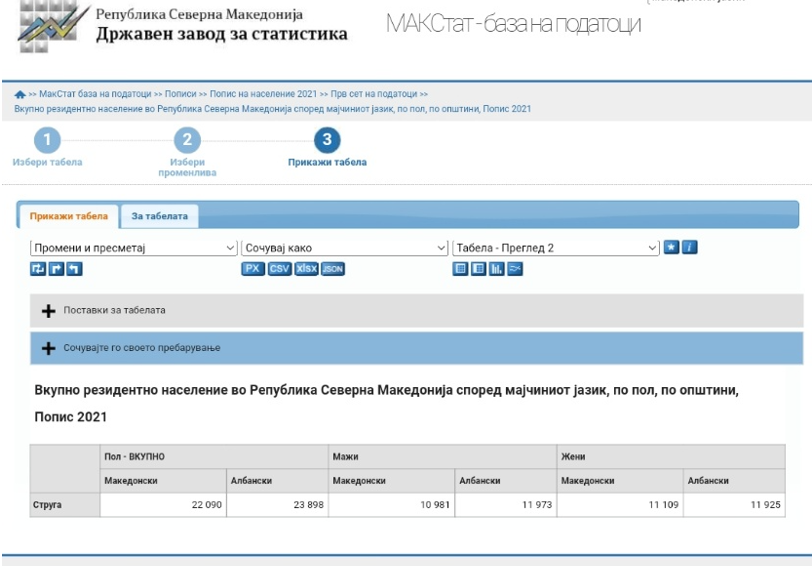Export table as JSON file
The height and width of the screenshot is (566, 812).
pos(333,269)
